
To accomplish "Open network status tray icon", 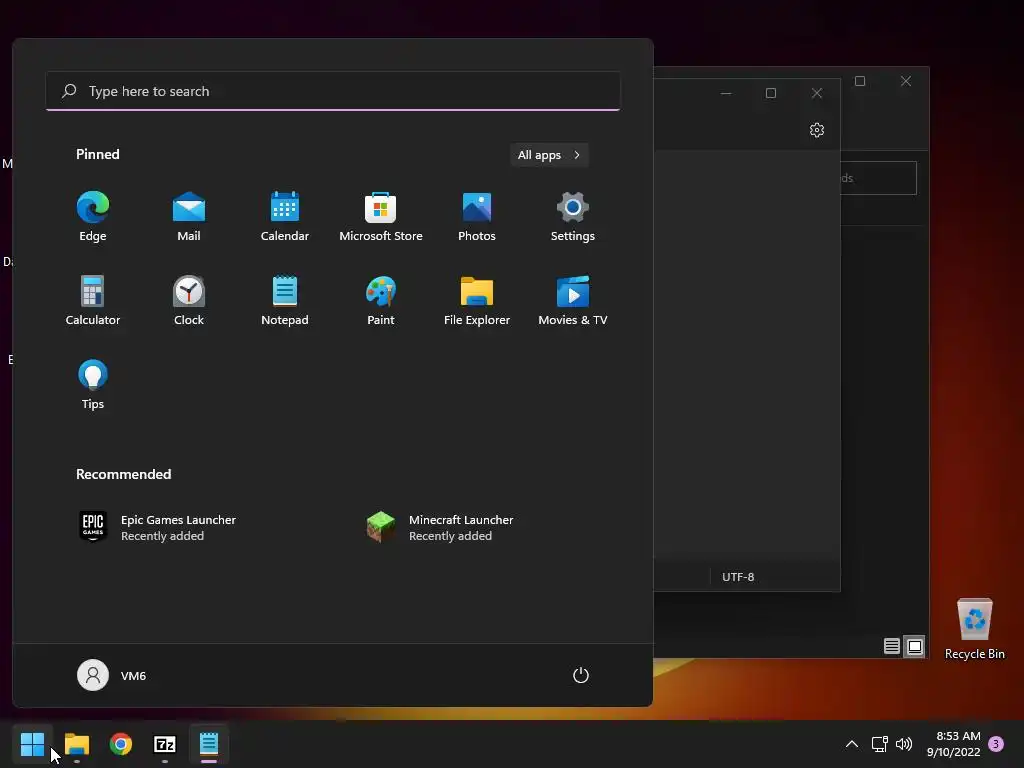I will coord(879,744).
